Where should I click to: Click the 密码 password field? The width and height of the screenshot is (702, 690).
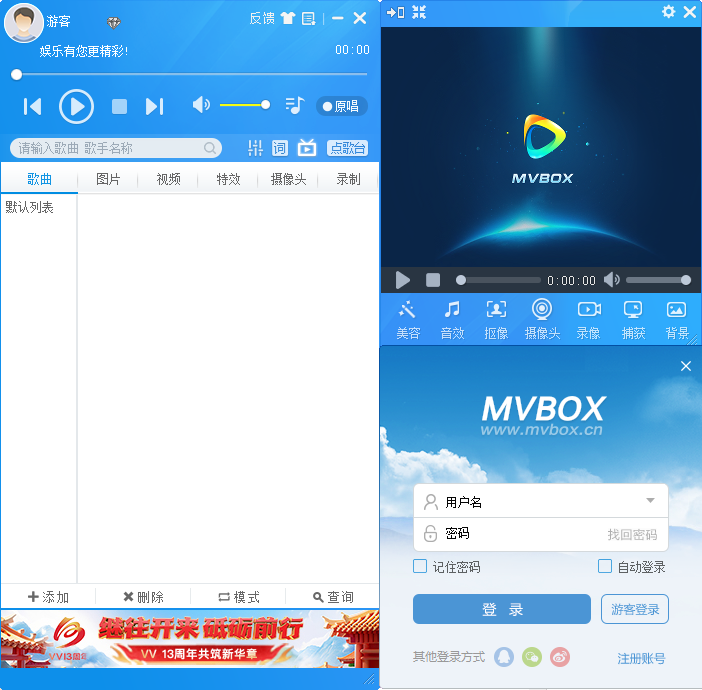click(x=541, y=534)
